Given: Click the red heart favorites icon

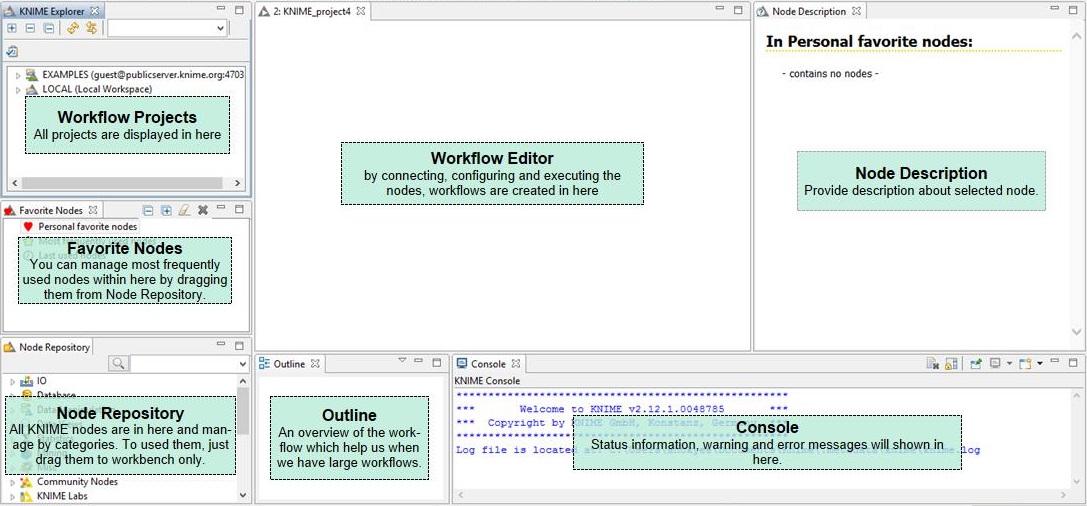Looking at the screenshot, I should 28,227.
